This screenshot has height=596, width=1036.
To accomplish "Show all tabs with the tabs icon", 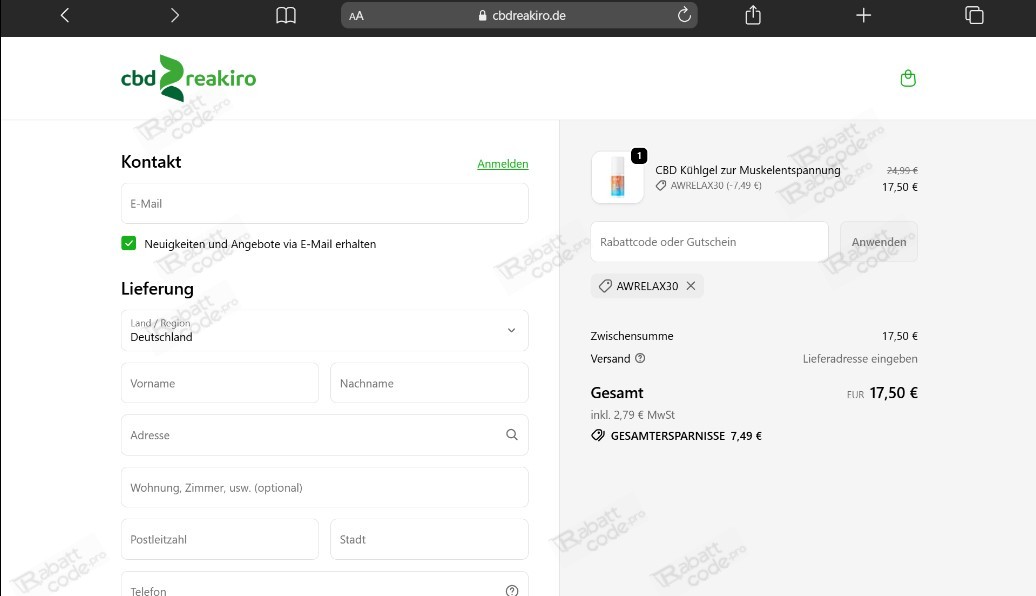I will coord(974,15).
